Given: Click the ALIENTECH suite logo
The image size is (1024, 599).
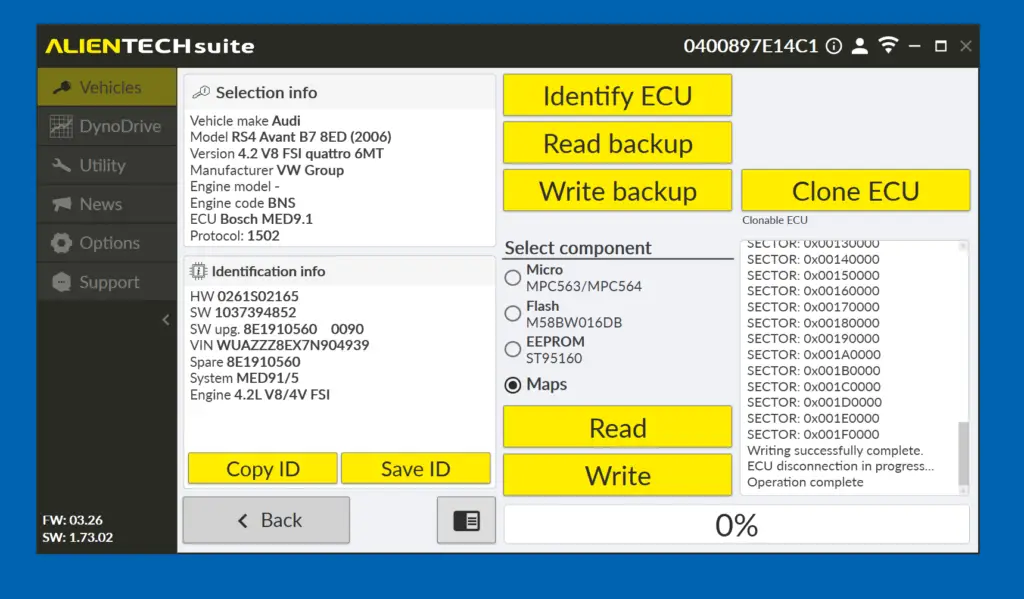Looking at the screenshot, I should pyautogui.click(x=150, y=46).
